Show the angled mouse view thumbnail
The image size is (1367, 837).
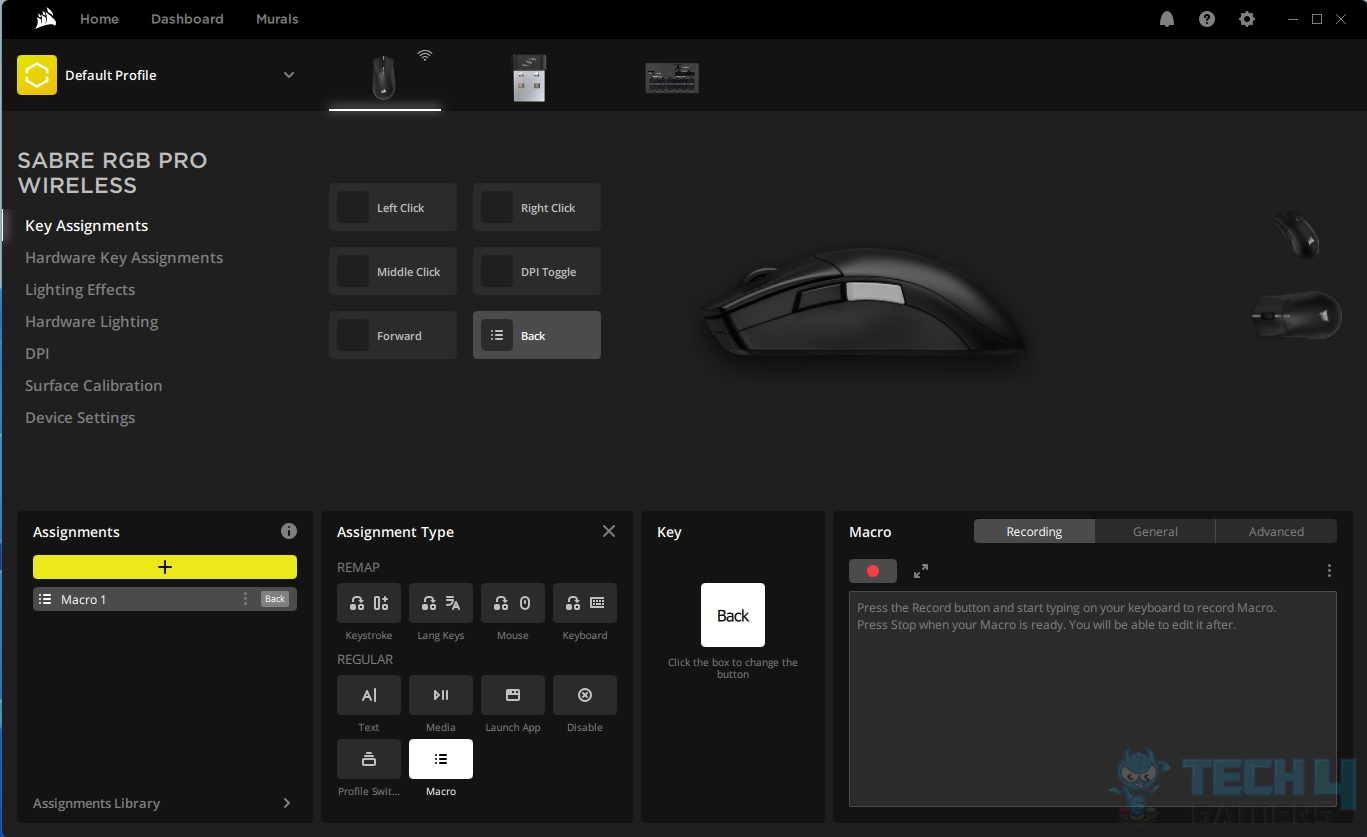(1297, 234)
